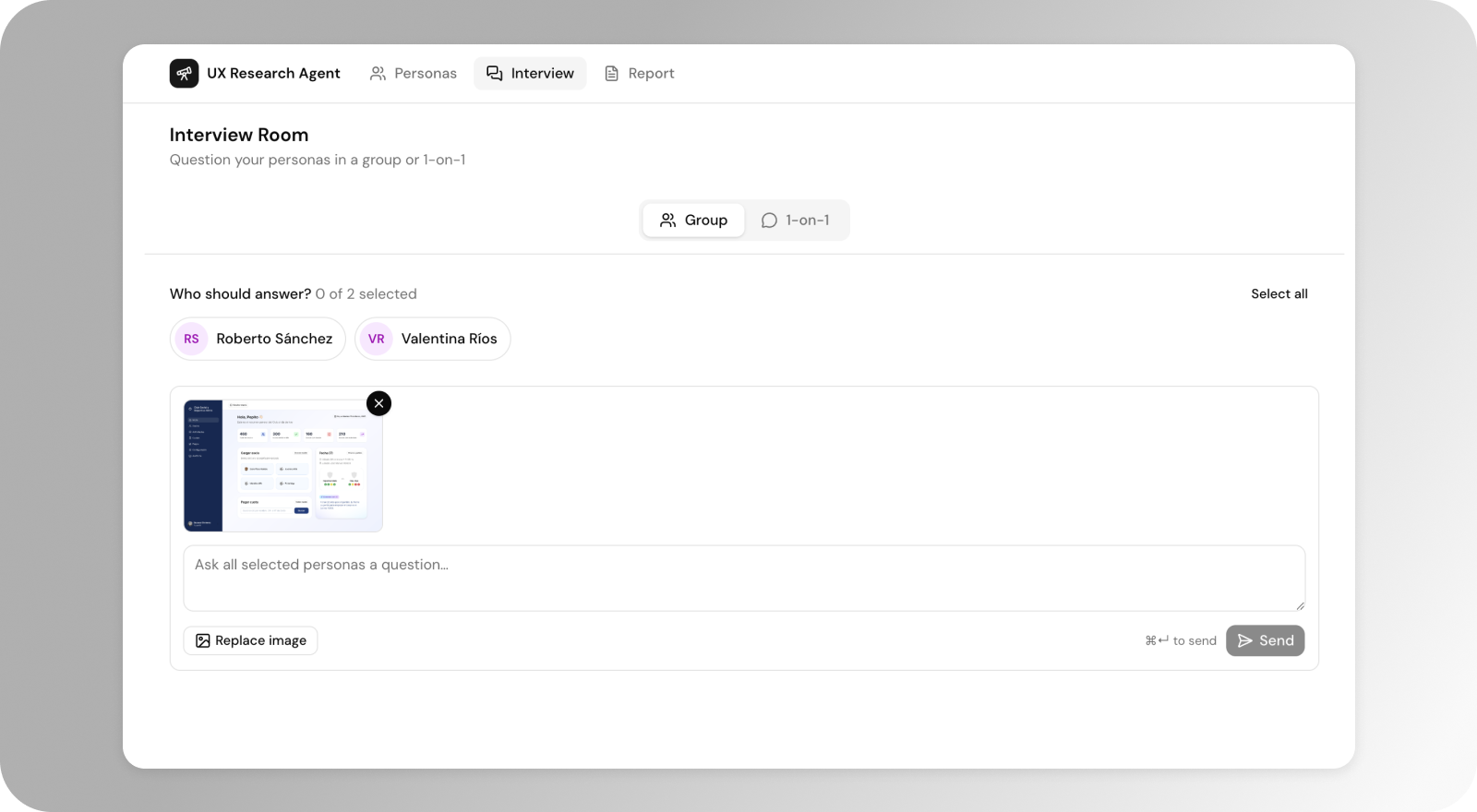Click the UX Research Agent title
This screenshot has height=812, width=1477.
point(273,73)
